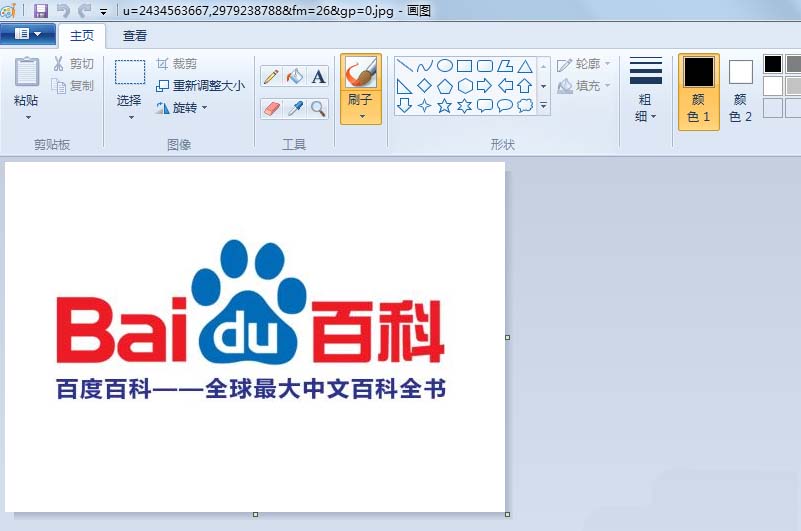The width and height of the screenshot is (801, 531).
Task: Choose the Hexagon shape
Action: coord(464,86)
